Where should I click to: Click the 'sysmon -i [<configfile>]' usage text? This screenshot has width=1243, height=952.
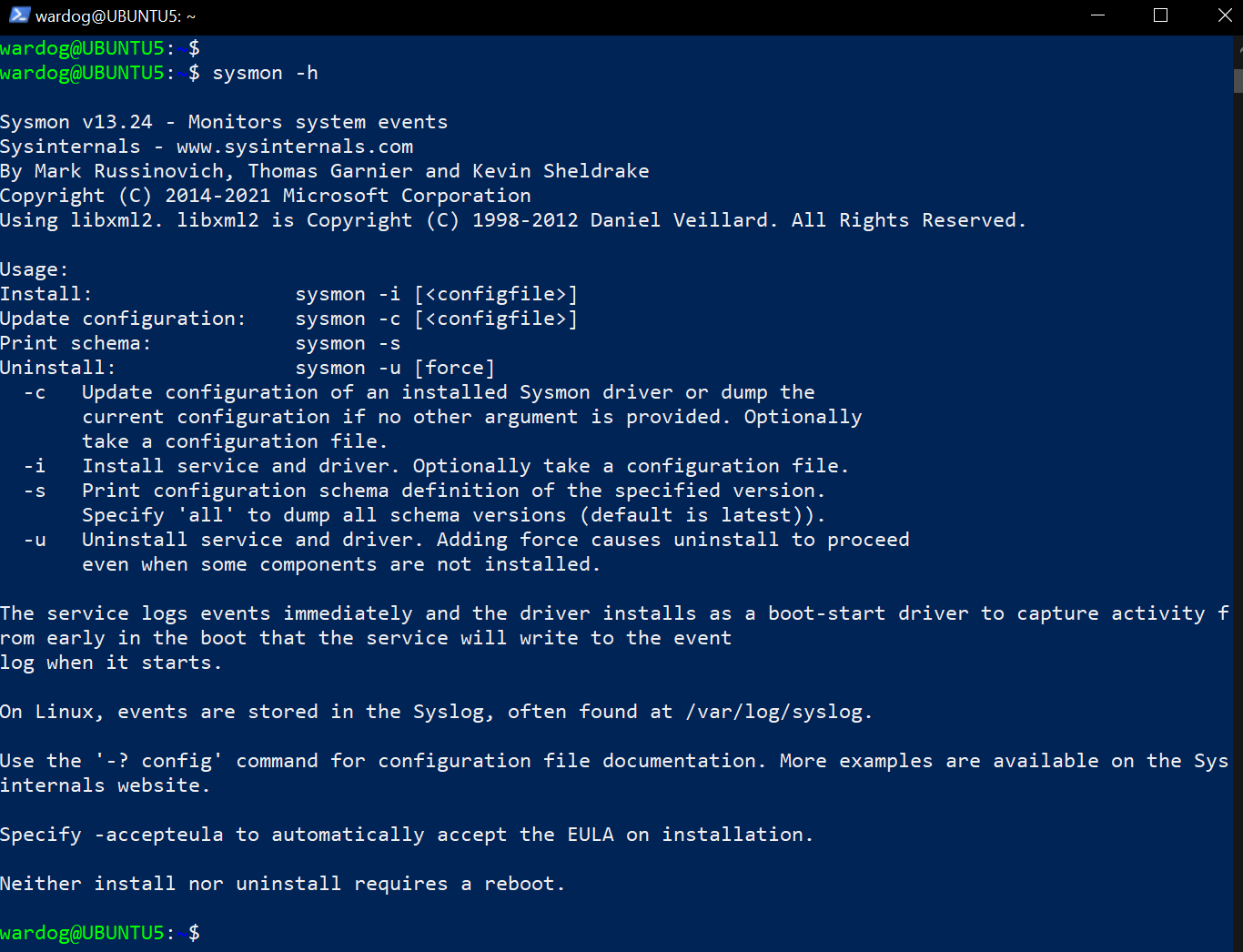click(x=436, y=294)
